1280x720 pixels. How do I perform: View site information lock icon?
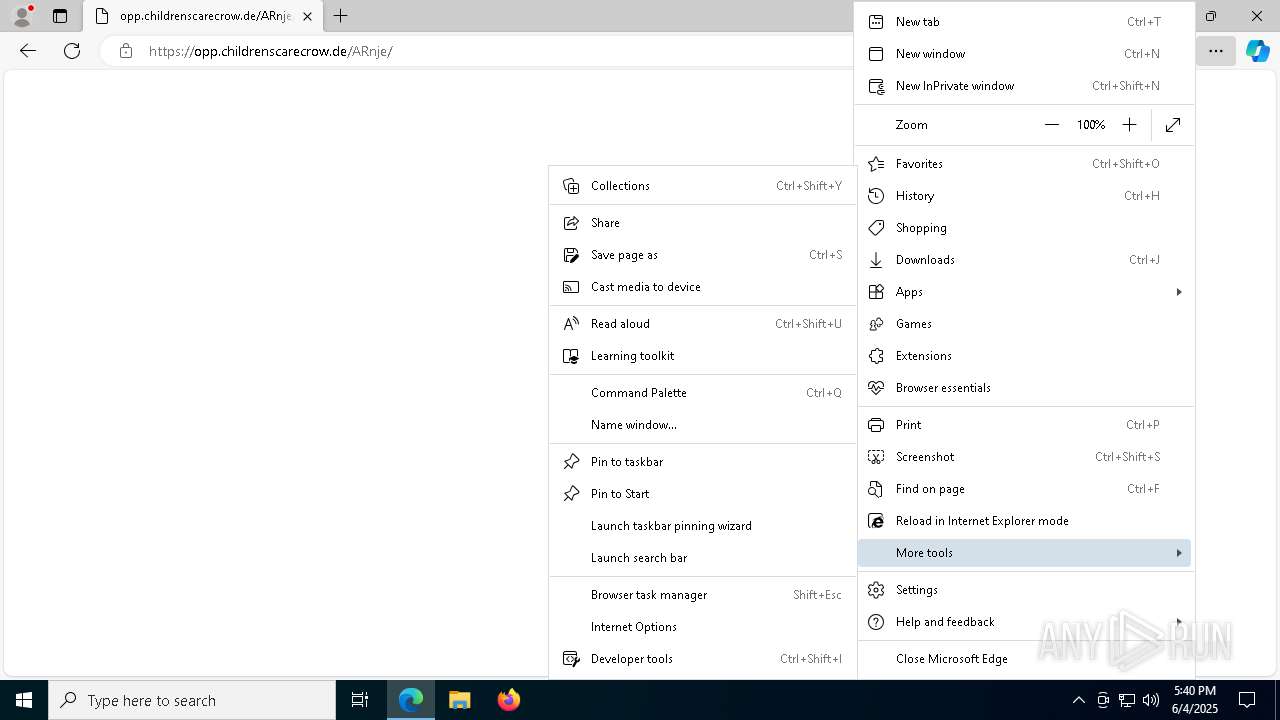pyautogui.click(x=125, y=51)
